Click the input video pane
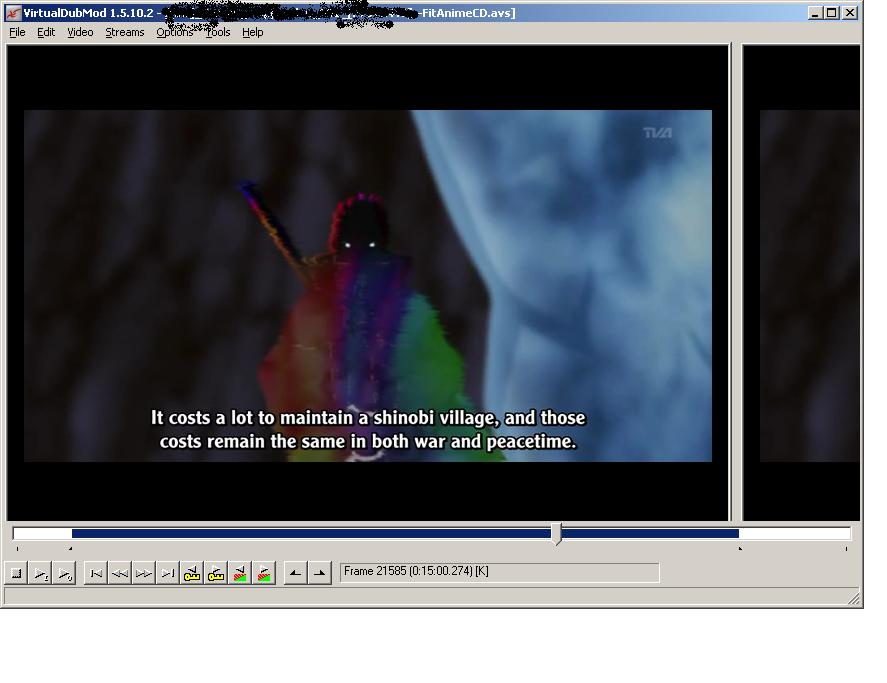The width and height of the screenshot is (887, 683). [x=368, y=283]
